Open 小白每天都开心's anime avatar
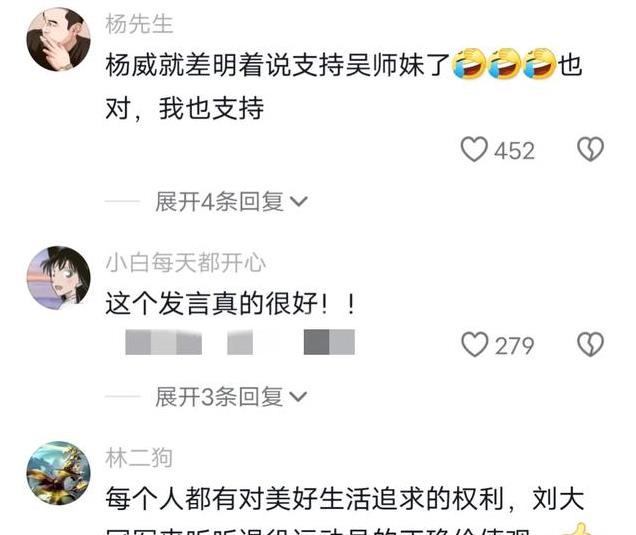The width and height of the screenshot is (636, 535). tap(58, 278)
